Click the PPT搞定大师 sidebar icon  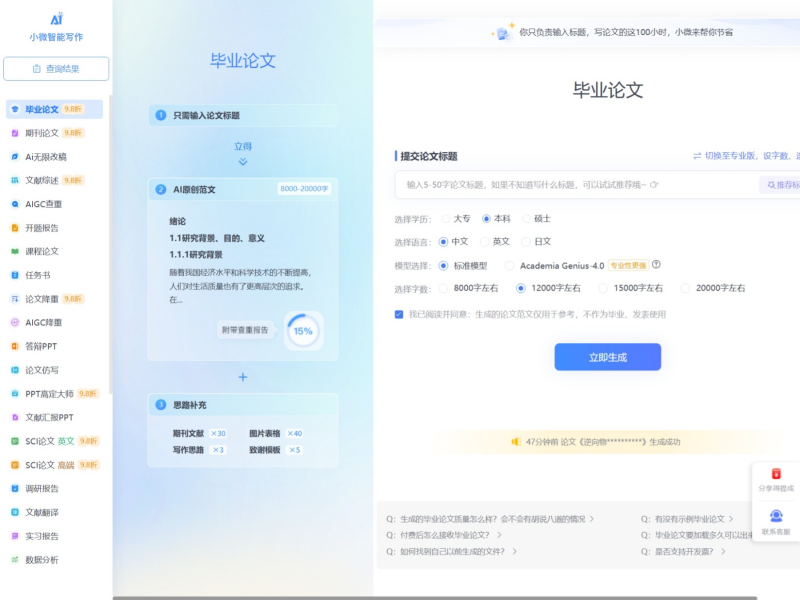[x=15, y=393]
